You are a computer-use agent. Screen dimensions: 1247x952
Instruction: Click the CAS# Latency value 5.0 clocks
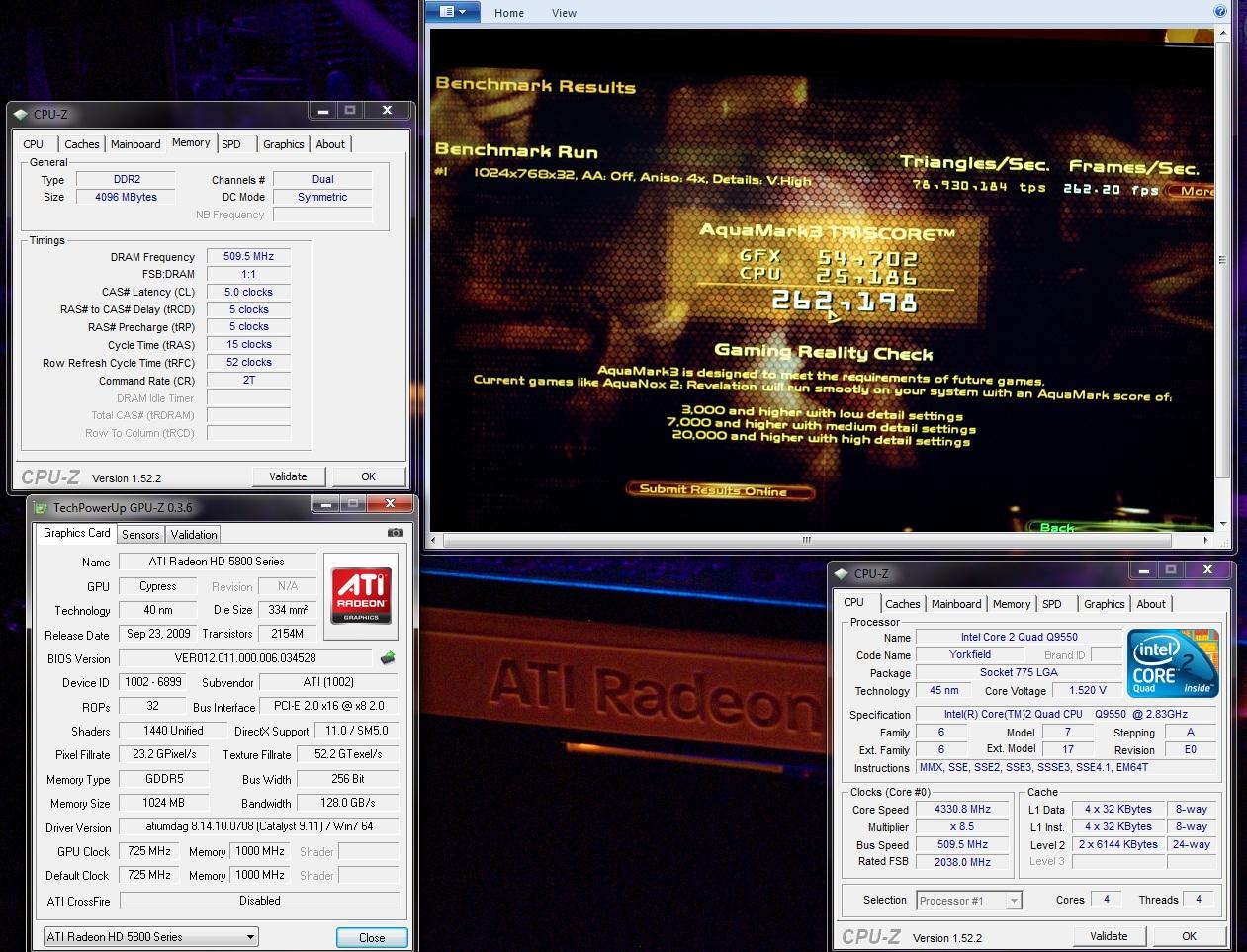point(248,292)
